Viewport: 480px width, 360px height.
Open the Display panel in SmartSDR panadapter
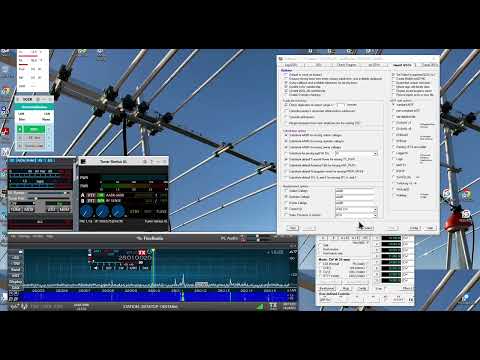coord(16,281)
